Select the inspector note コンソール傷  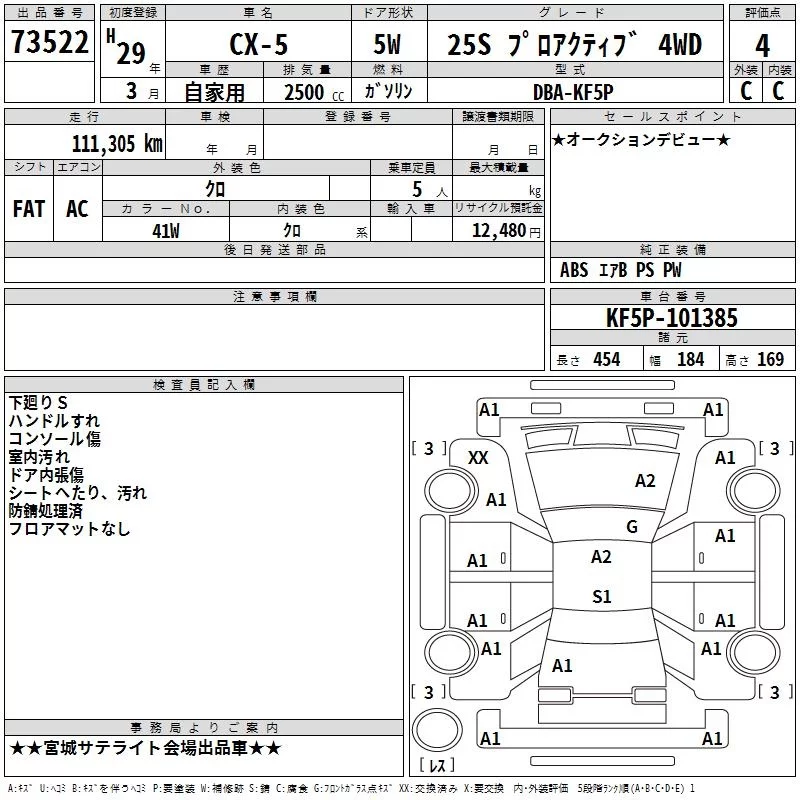pos(55,438)
